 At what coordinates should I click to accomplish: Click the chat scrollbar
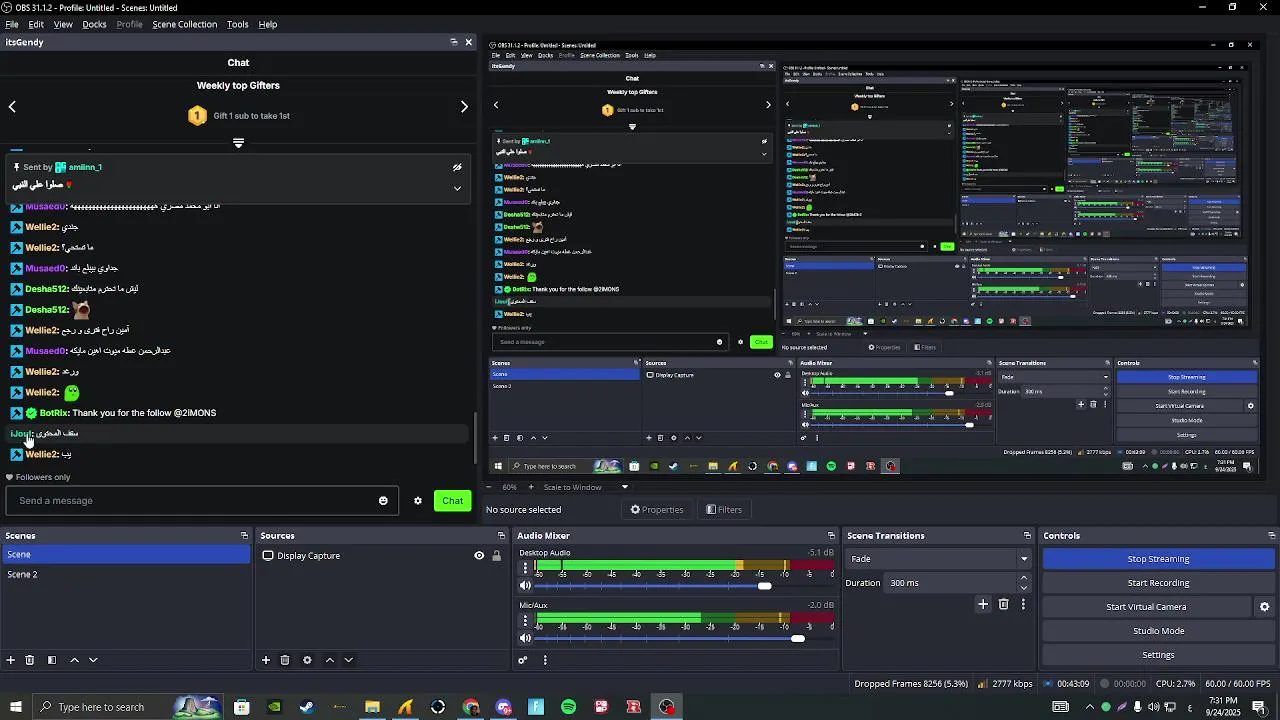coord(476,436)
